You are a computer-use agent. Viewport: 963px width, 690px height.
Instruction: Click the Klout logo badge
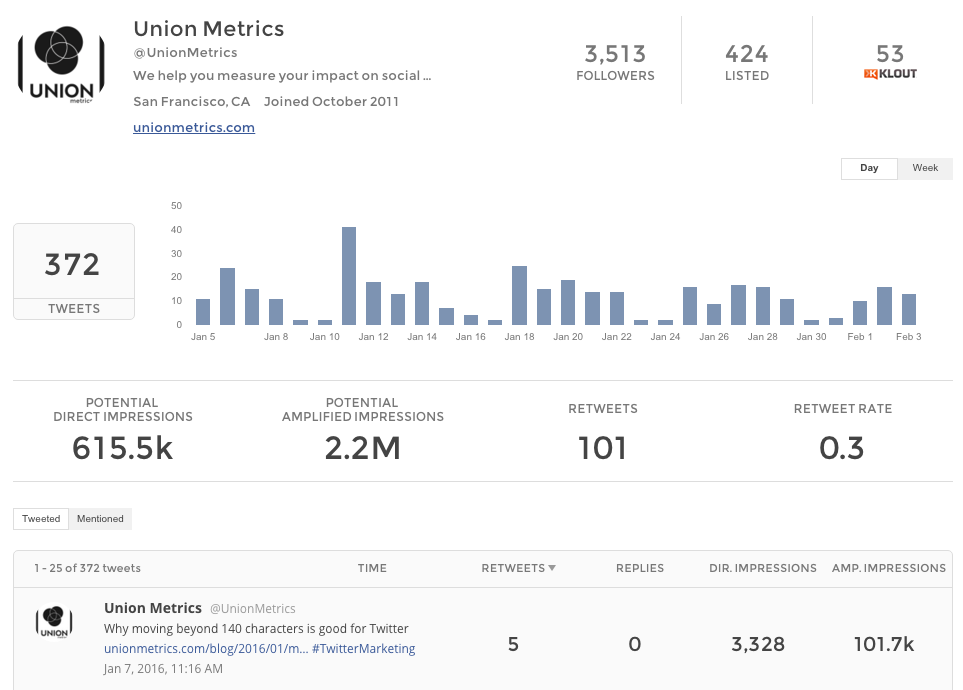[x=889, y=74]
